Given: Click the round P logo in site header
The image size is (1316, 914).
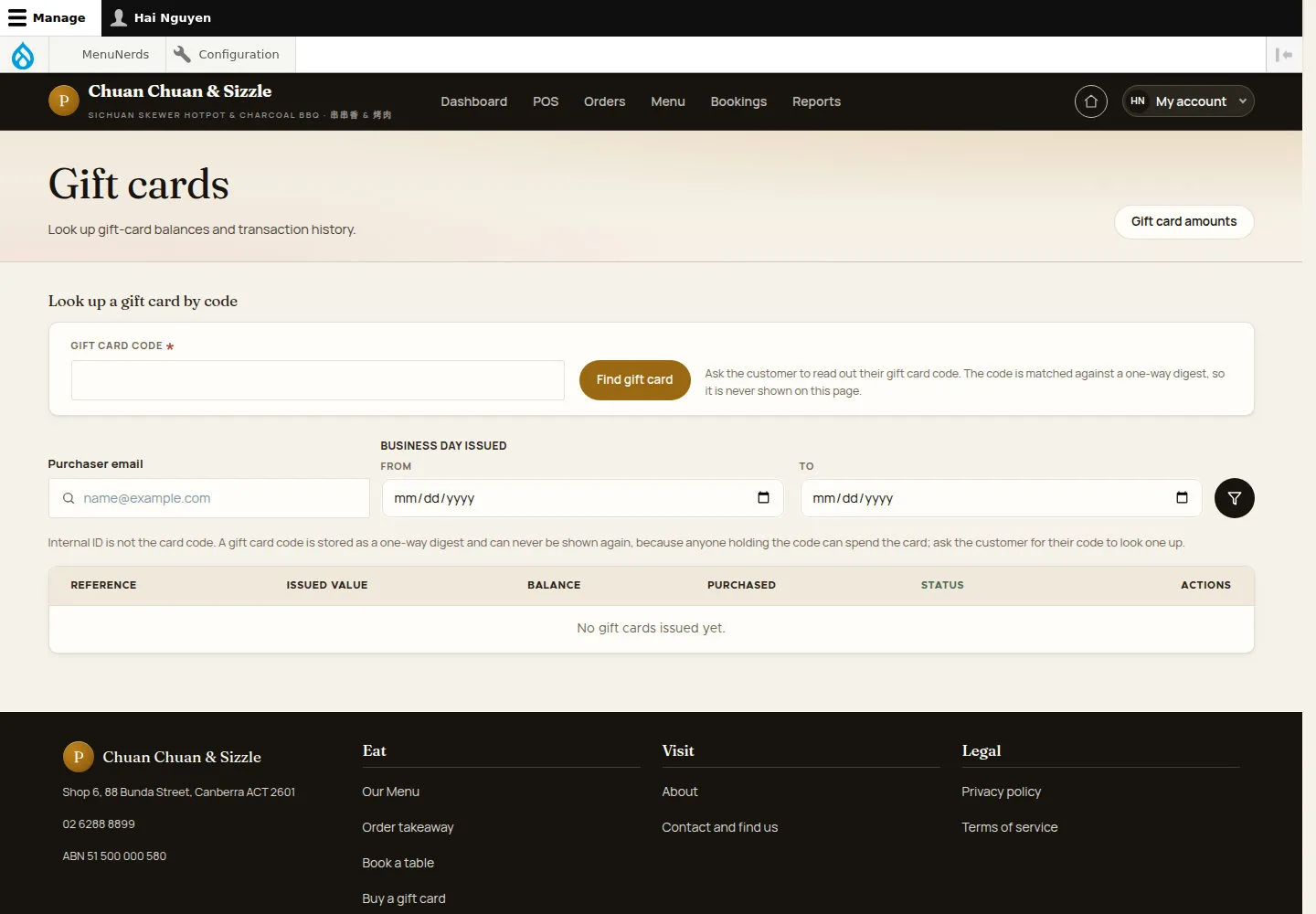Looking at the screenshot, I should (x=63, y=101).
